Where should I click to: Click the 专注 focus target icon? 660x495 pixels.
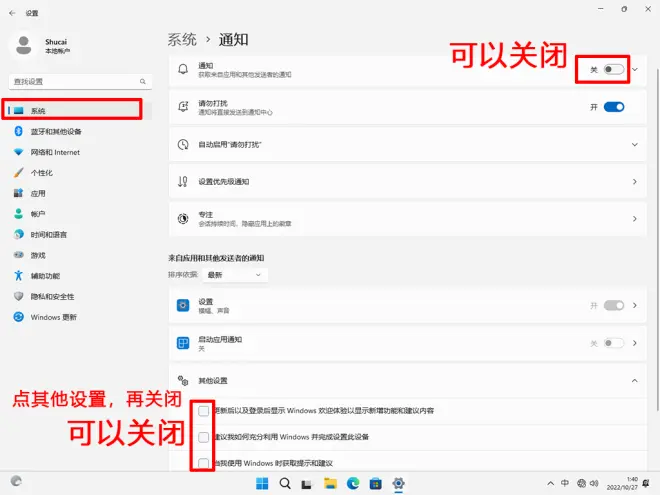pyautogui.click(x=183, y=219)
